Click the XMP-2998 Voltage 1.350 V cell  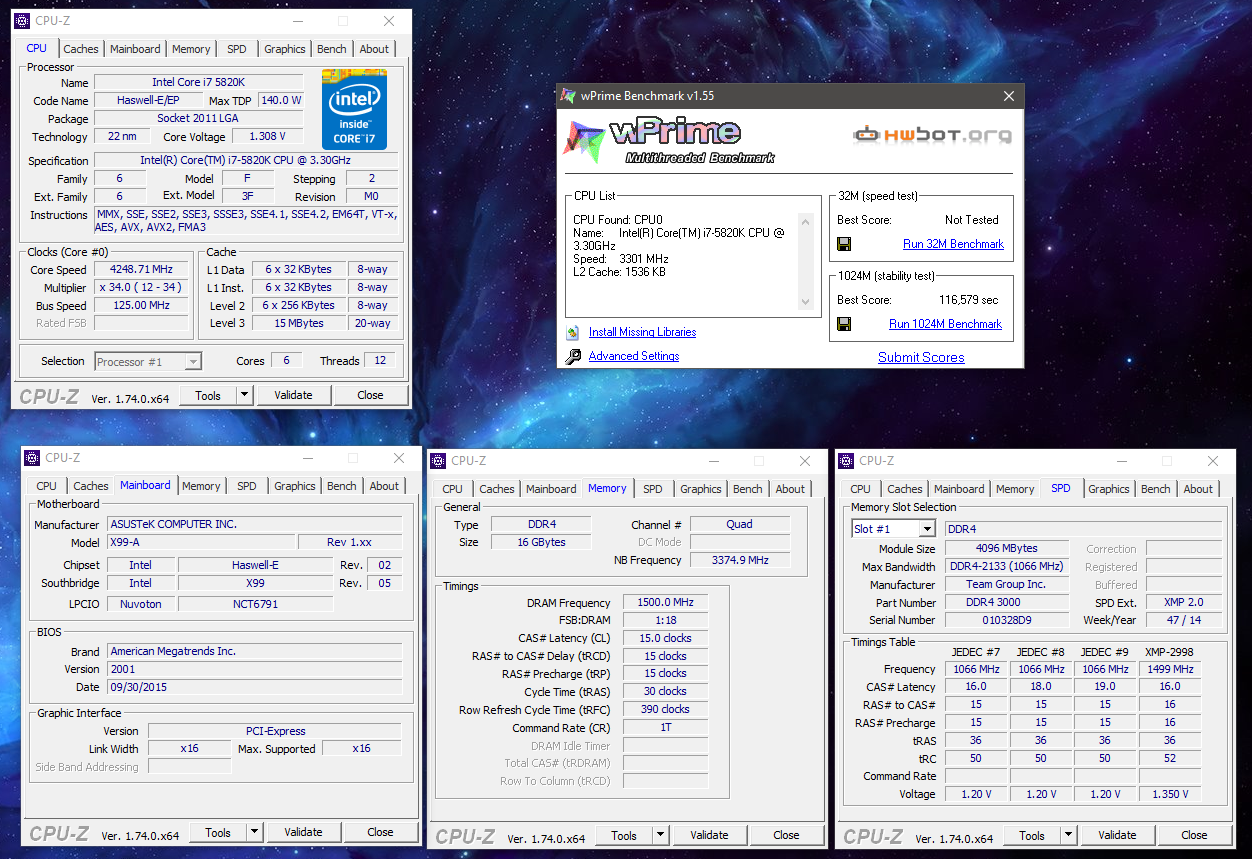tap(1170, 794)
